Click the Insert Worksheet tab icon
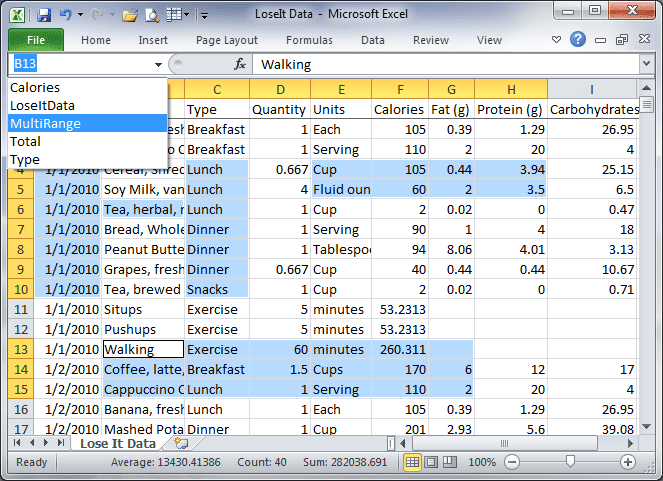 (x=180, y=443)
